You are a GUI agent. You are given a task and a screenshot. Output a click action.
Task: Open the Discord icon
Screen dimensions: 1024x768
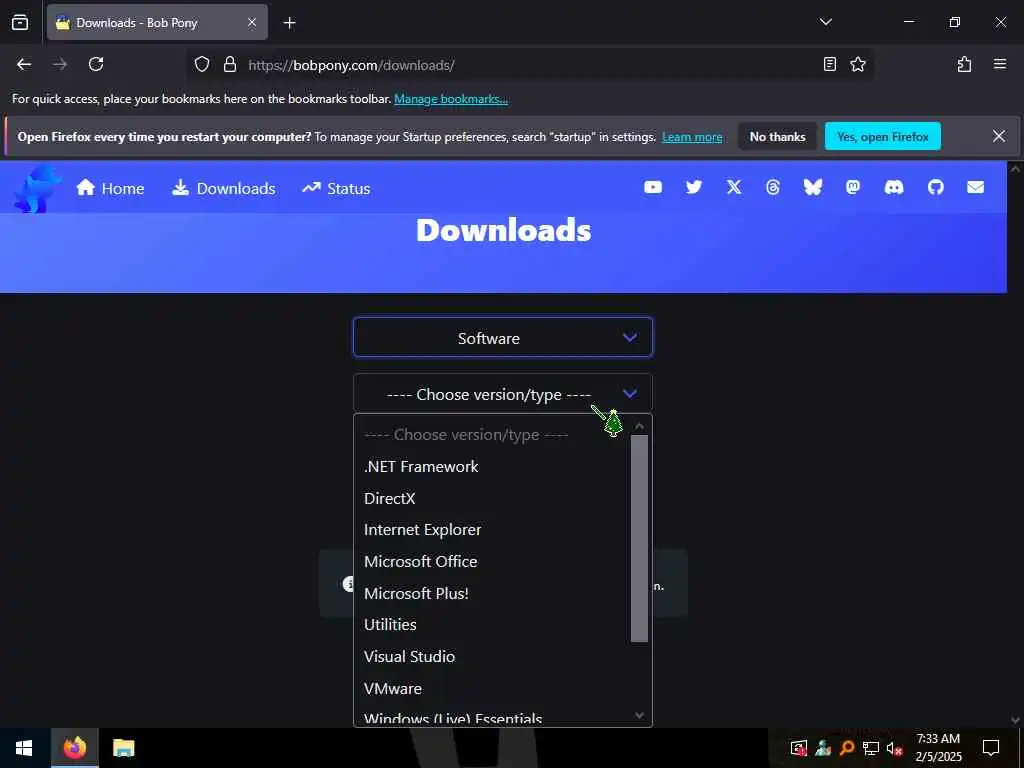point(893,187)
